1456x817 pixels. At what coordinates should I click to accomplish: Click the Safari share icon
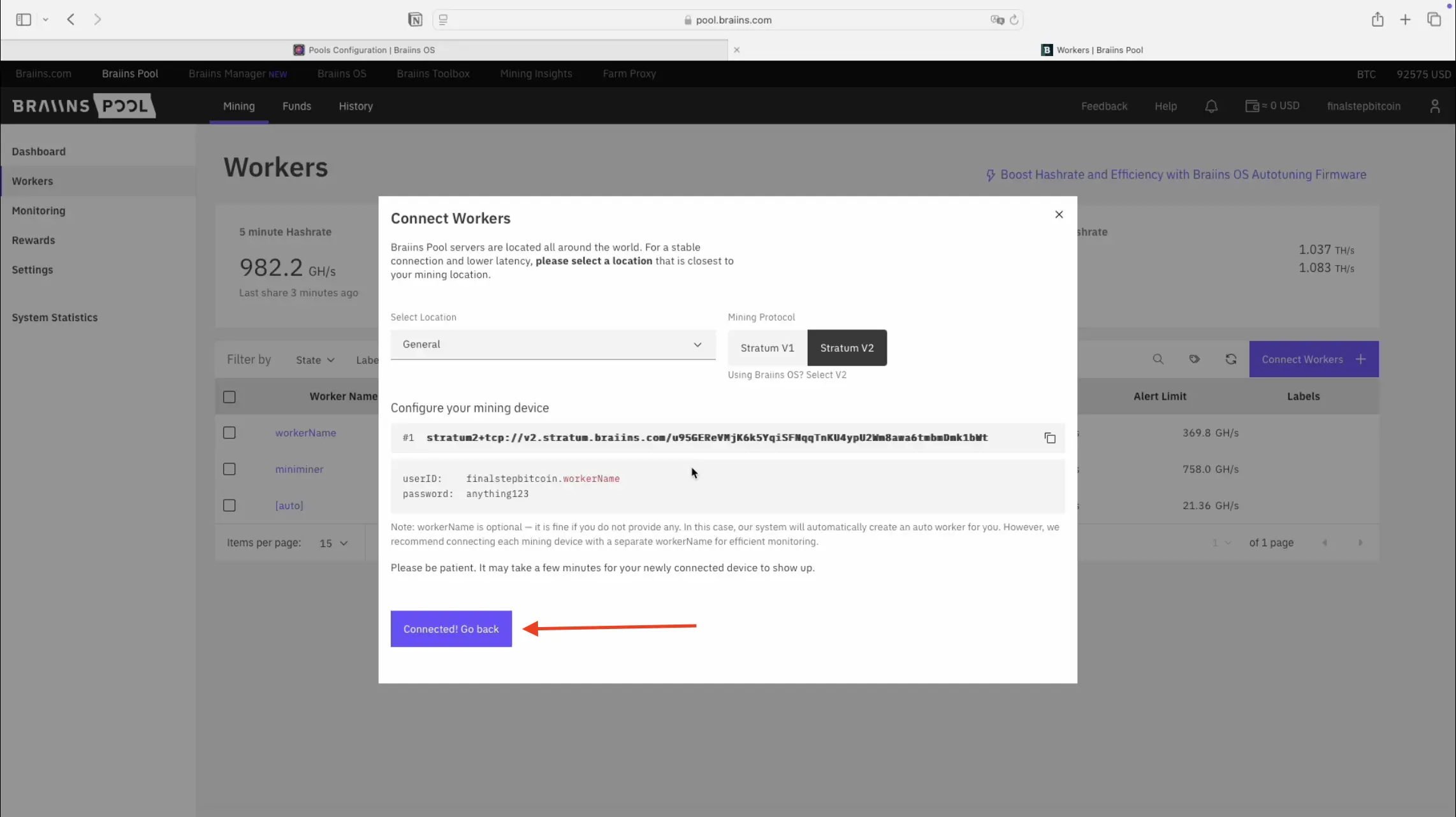[1378, 20]
